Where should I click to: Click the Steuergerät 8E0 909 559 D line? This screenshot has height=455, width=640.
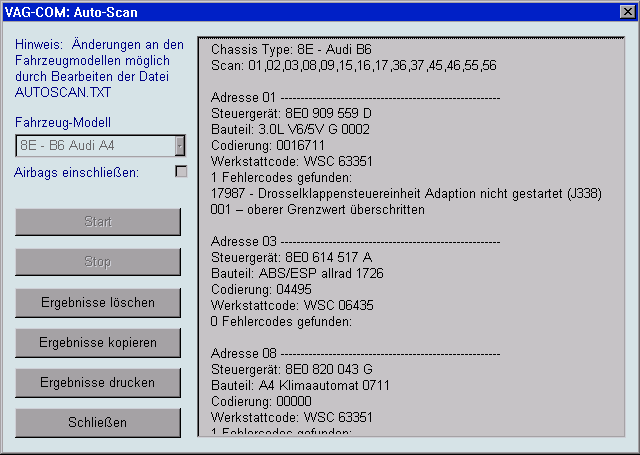(x=291, y=113)
